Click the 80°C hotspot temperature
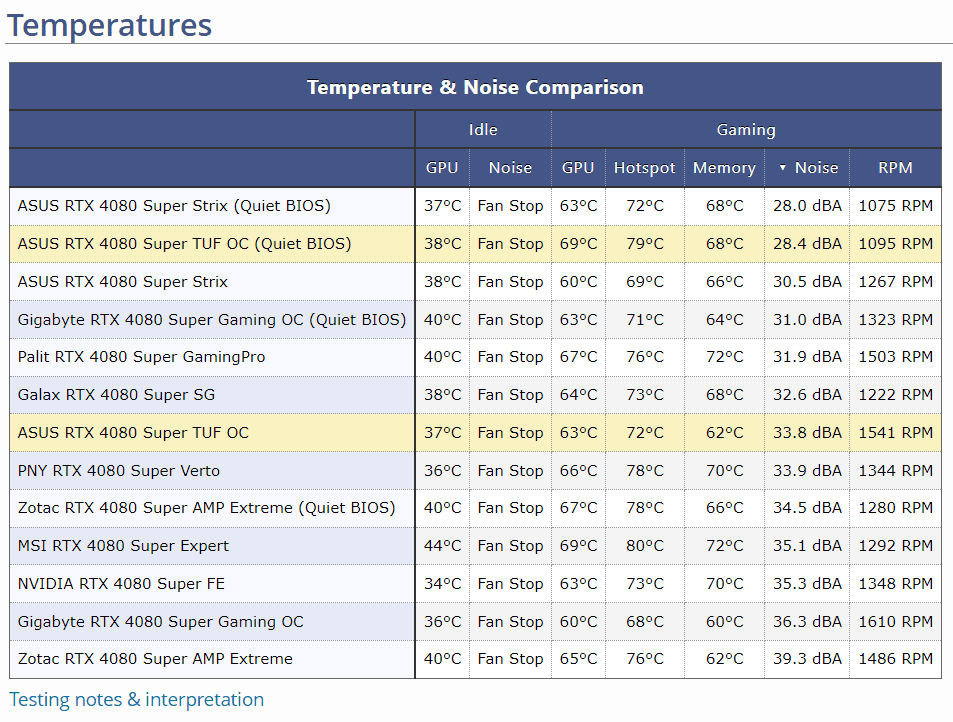Image resolution: width=953 pixels, height=722 pixels. [x=645, y=546]
